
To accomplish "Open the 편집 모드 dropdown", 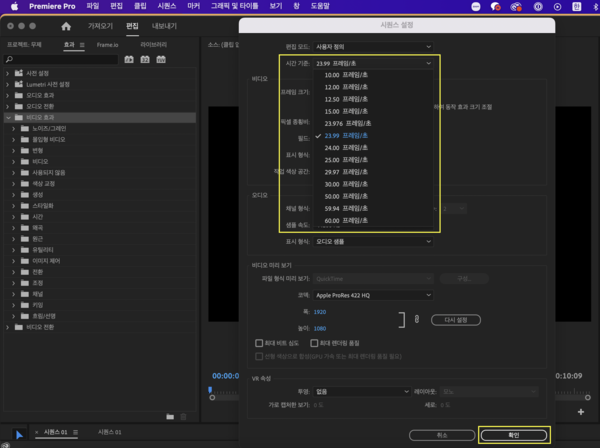I will (373, 47).
